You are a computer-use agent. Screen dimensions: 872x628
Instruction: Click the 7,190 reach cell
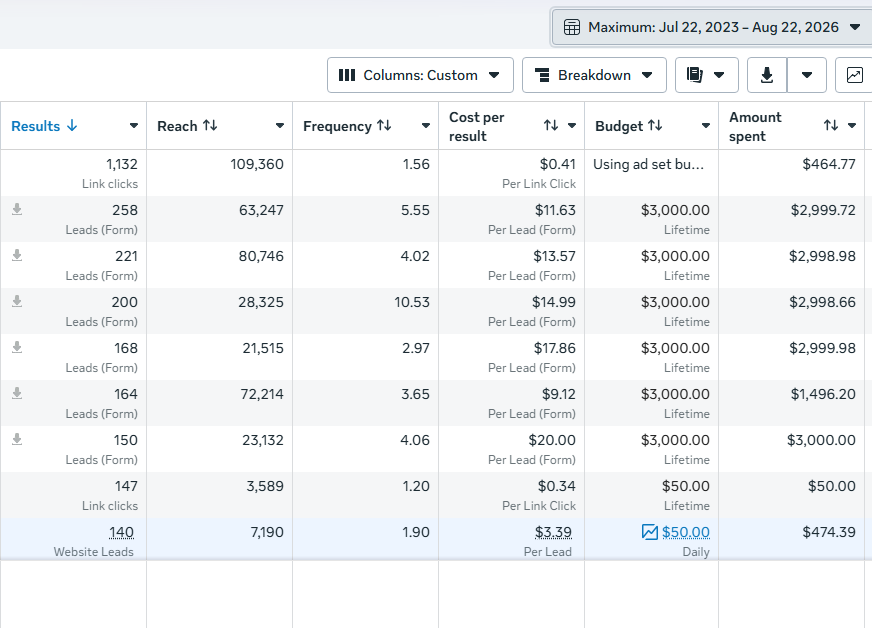tap(220, 541)
